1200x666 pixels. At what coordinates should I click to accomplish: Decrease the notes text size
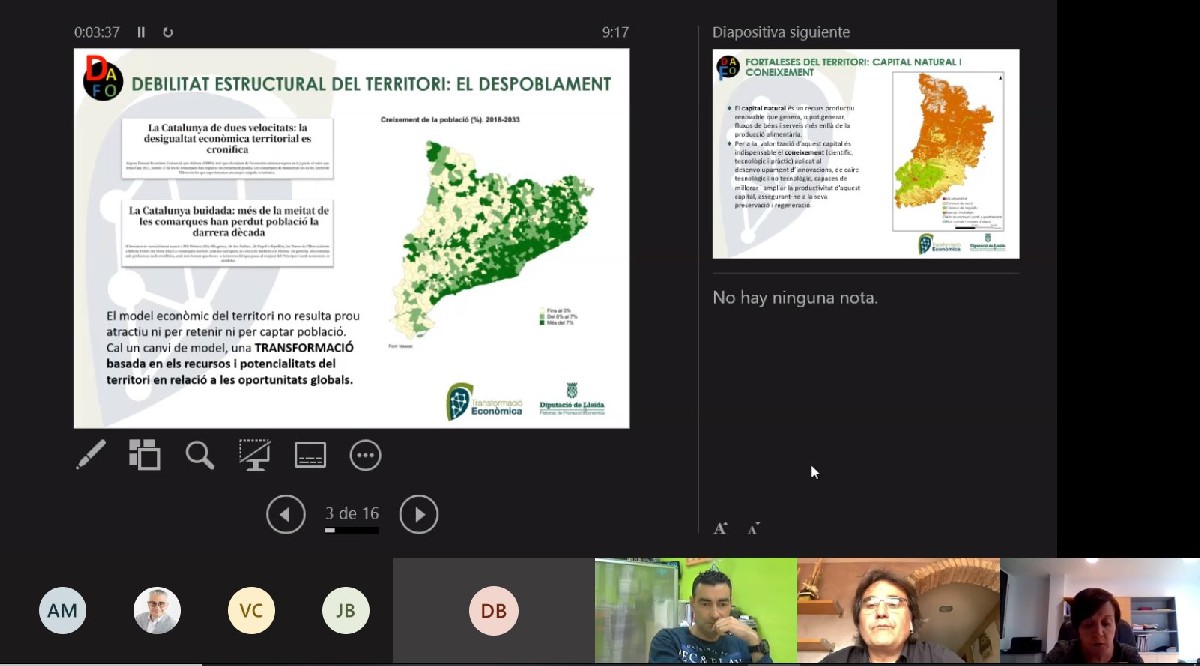(753, 528)
